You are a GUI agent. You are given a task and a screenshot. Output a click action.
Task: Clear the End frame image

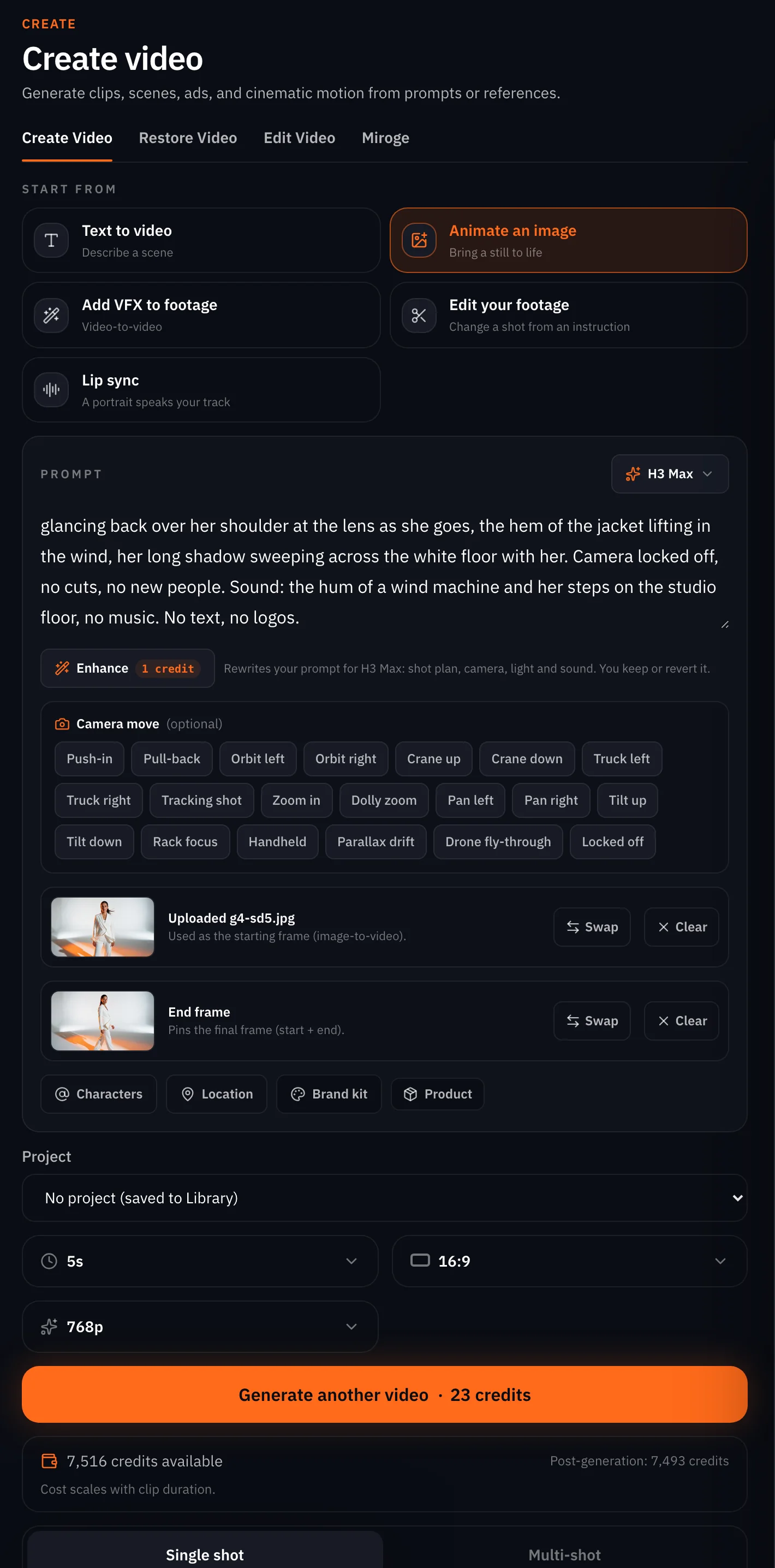pyautogui.click(x=681, y=1021)
